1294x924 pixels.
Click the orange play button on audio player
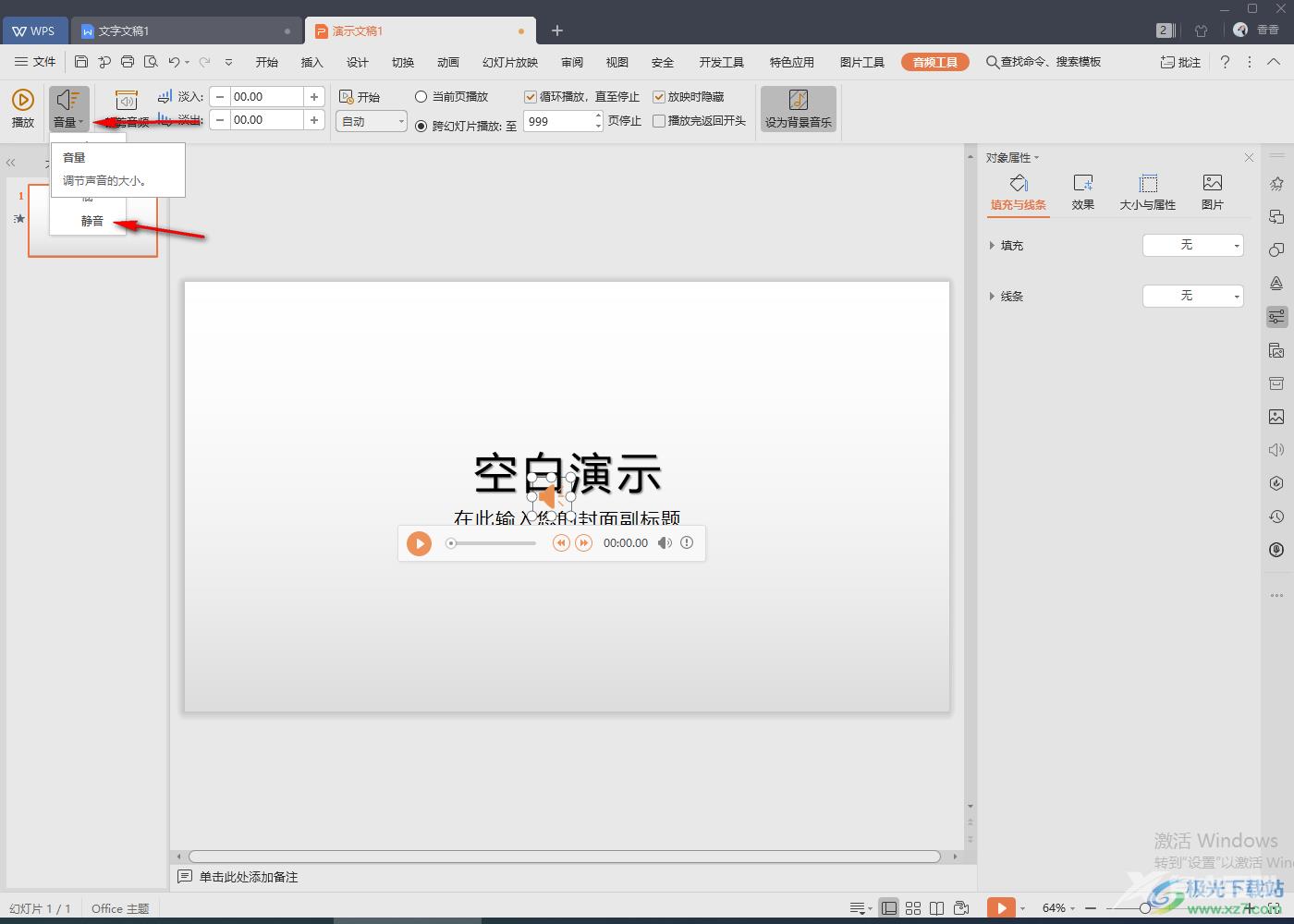point(419,543)
